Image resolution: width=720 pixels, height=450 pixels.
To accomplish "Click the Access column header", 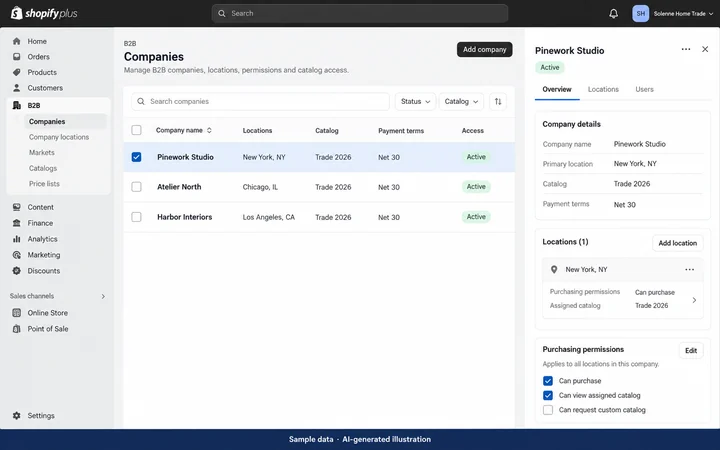I will click(472, 131).
